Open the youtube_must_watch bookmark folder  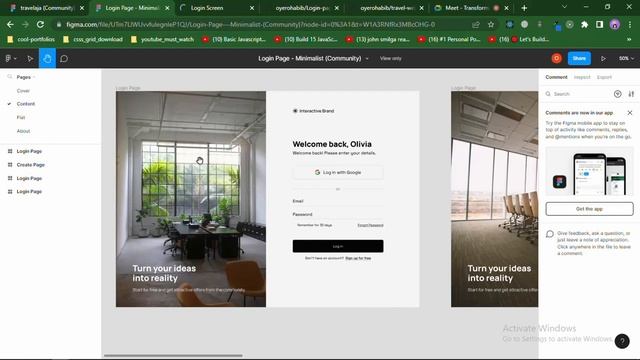[162, 40]
